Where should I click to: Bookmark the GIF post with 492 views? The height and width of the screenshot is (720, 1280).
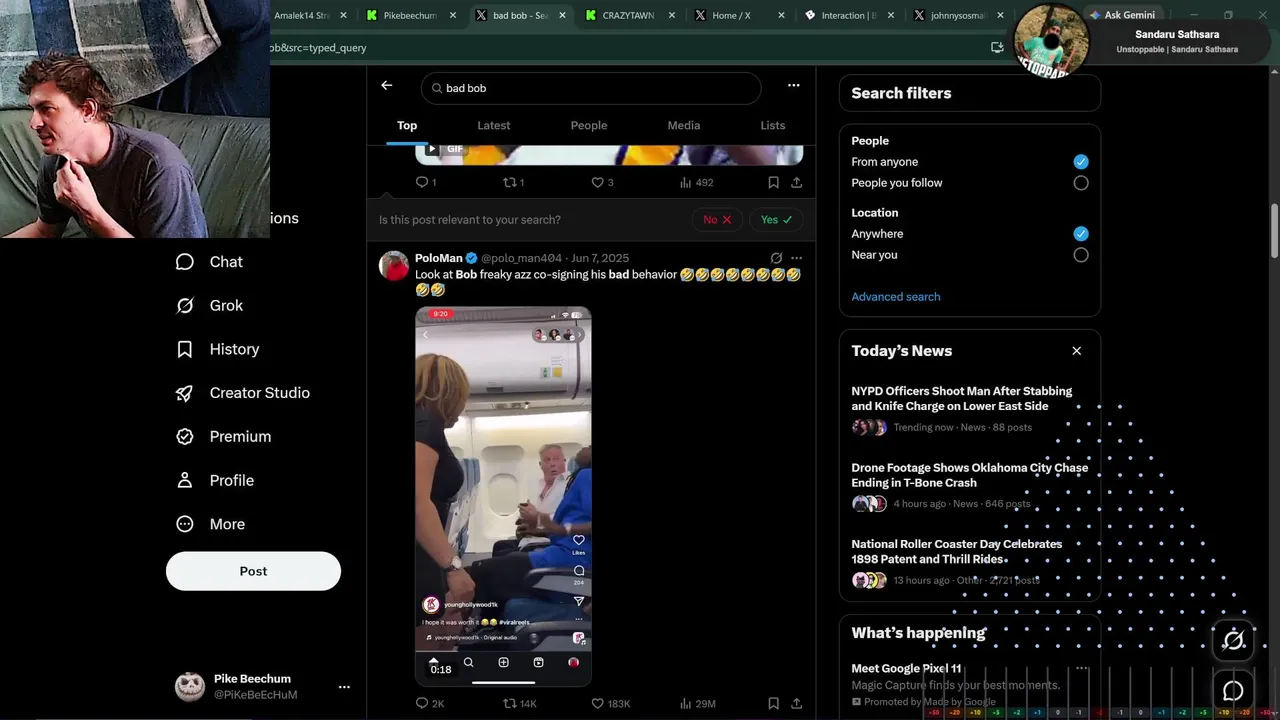point(773,182)
